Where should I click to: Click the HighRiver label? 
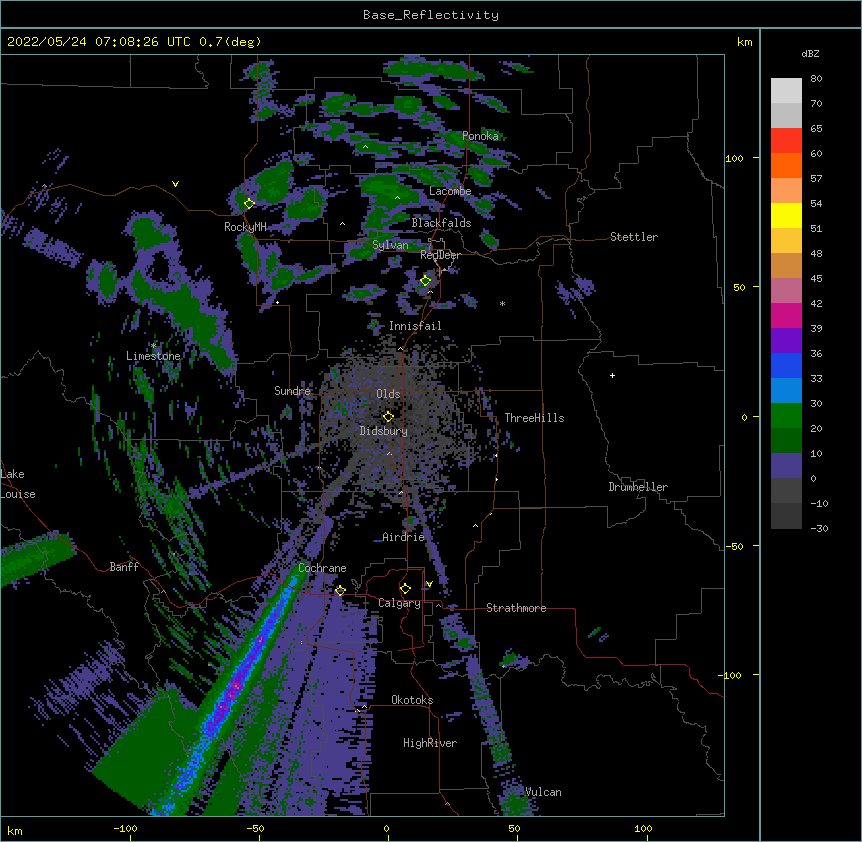click(430, 743)
